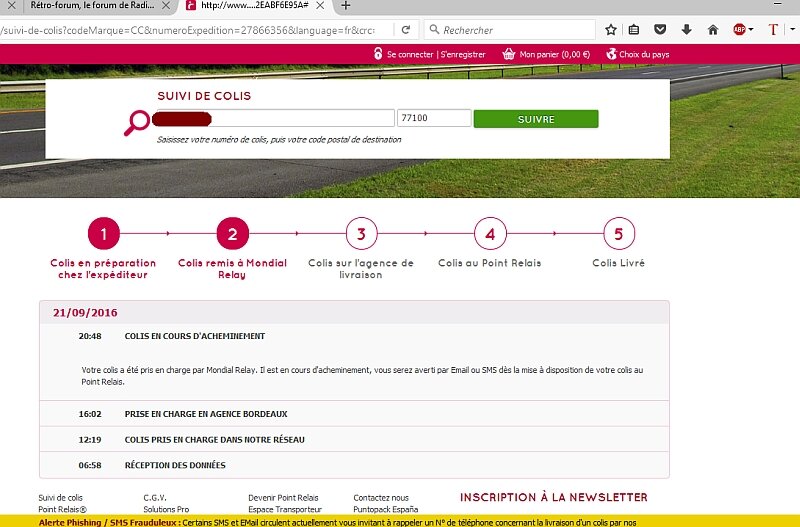Click the Adblock Plus ABP icon
Viewport: 800px width, 527px height.
pyautogui.click(x=739, y=30)
